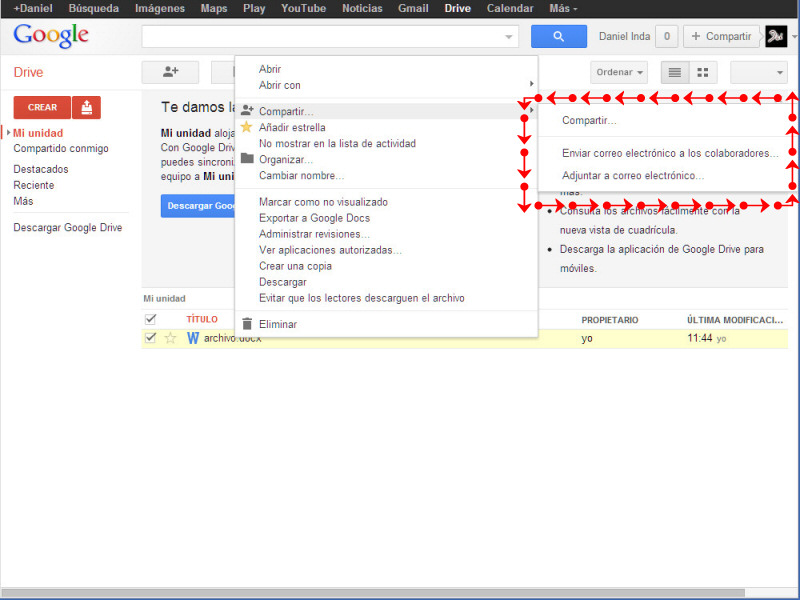Open the notifications counter showing 0
Viewport: 800px width, 600px height.
tap(666, 36)
